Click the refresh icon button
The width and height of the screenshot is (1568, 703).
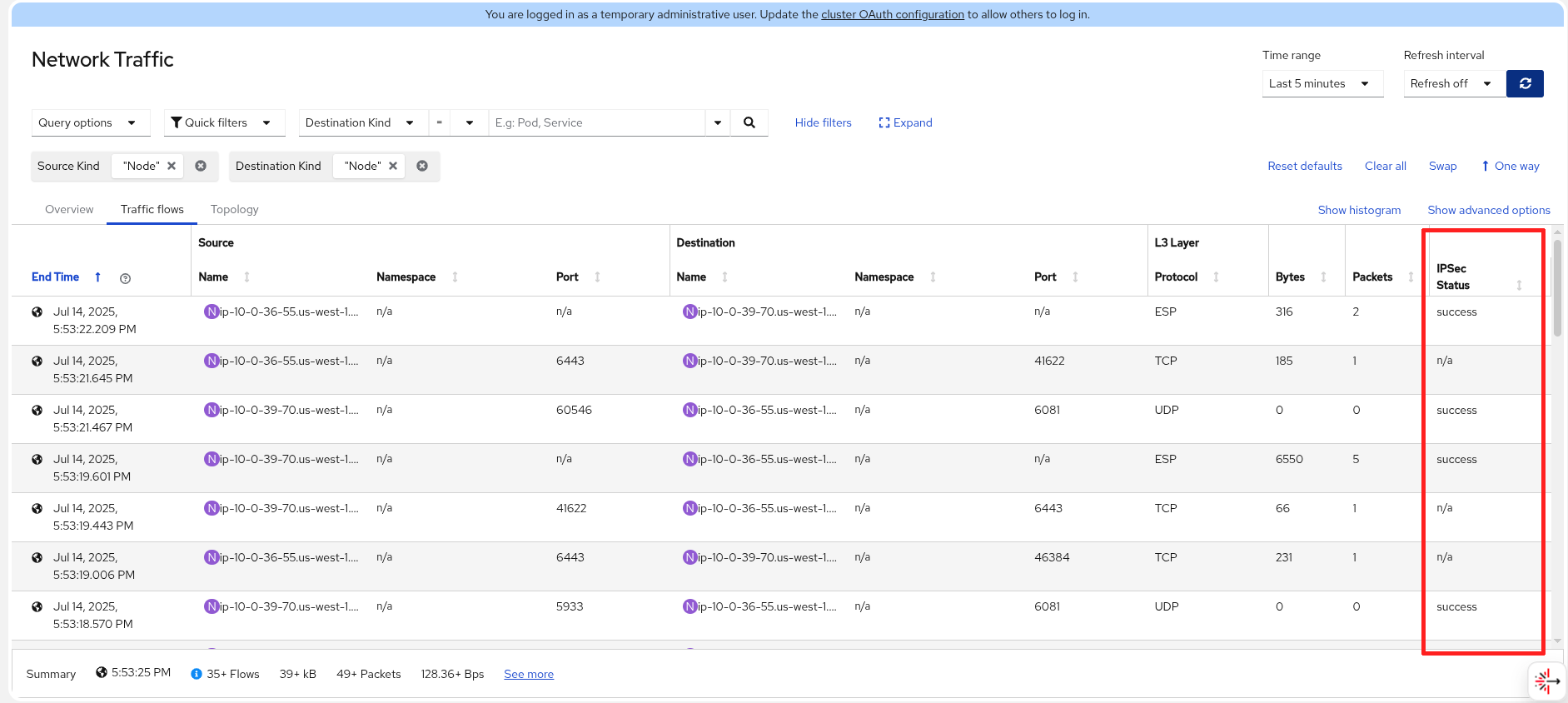click(1525, 83)
